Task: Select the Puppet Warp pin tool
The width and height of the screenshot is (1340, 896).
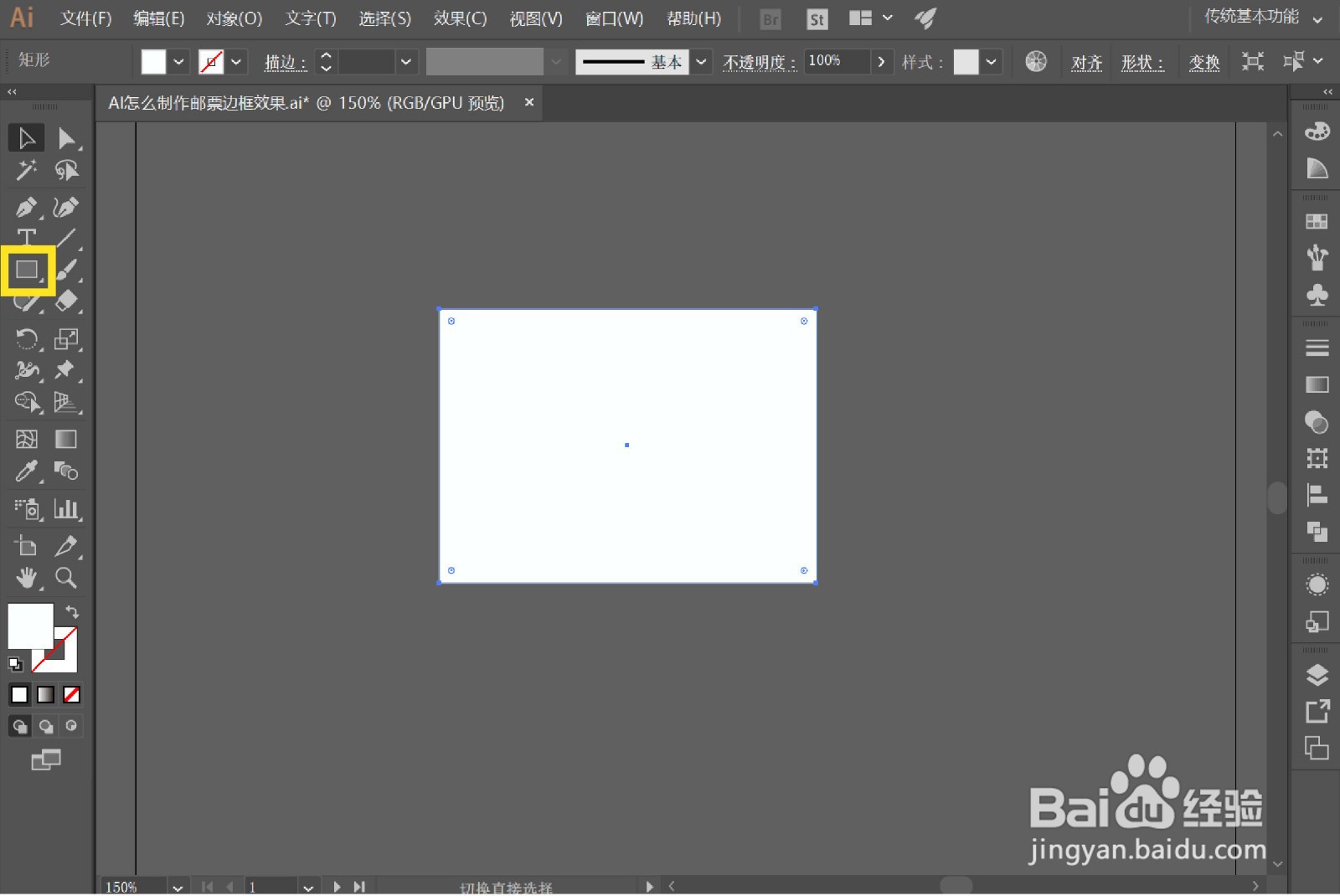Action: pos(66,370)
